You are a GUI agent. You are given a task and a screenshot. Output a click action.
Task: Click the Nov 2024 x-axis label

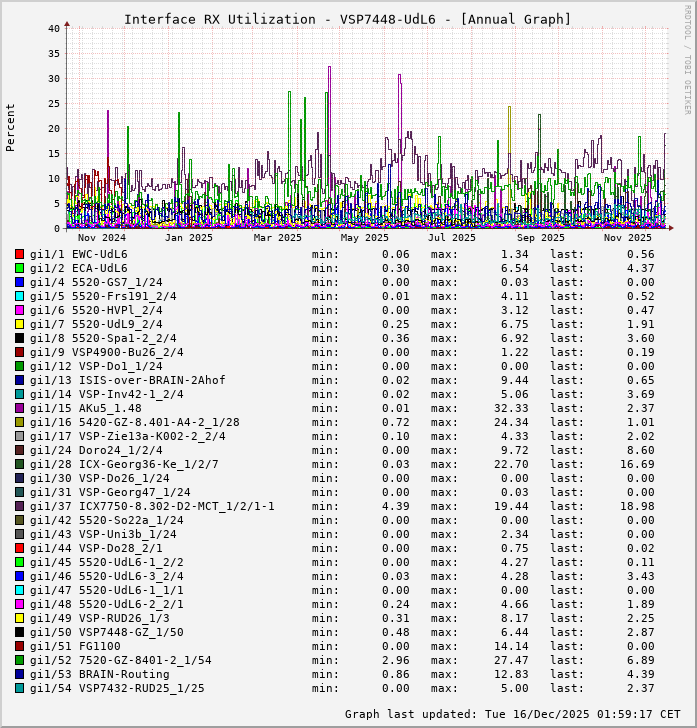click(x=101, y=238)
